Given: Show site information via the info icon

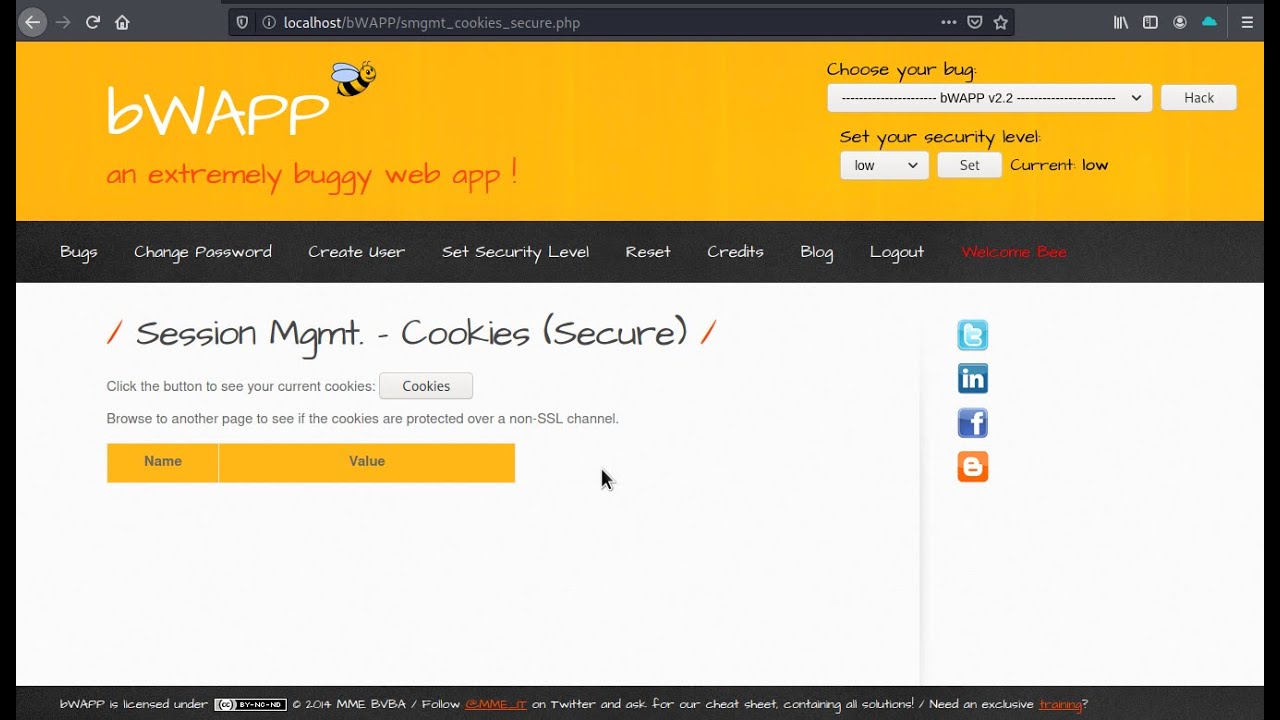Looking at the screenshot, I should (268, 22).
